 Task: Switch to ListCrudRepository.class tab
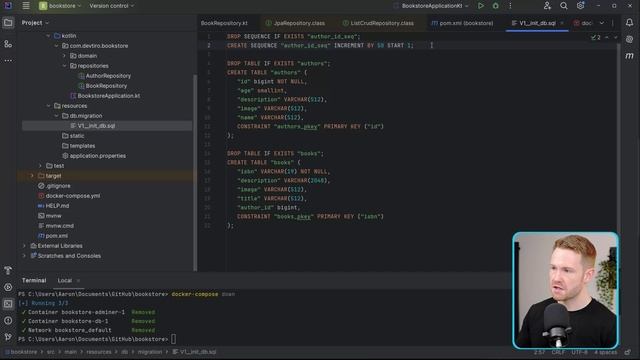click(x=378, y=23)
